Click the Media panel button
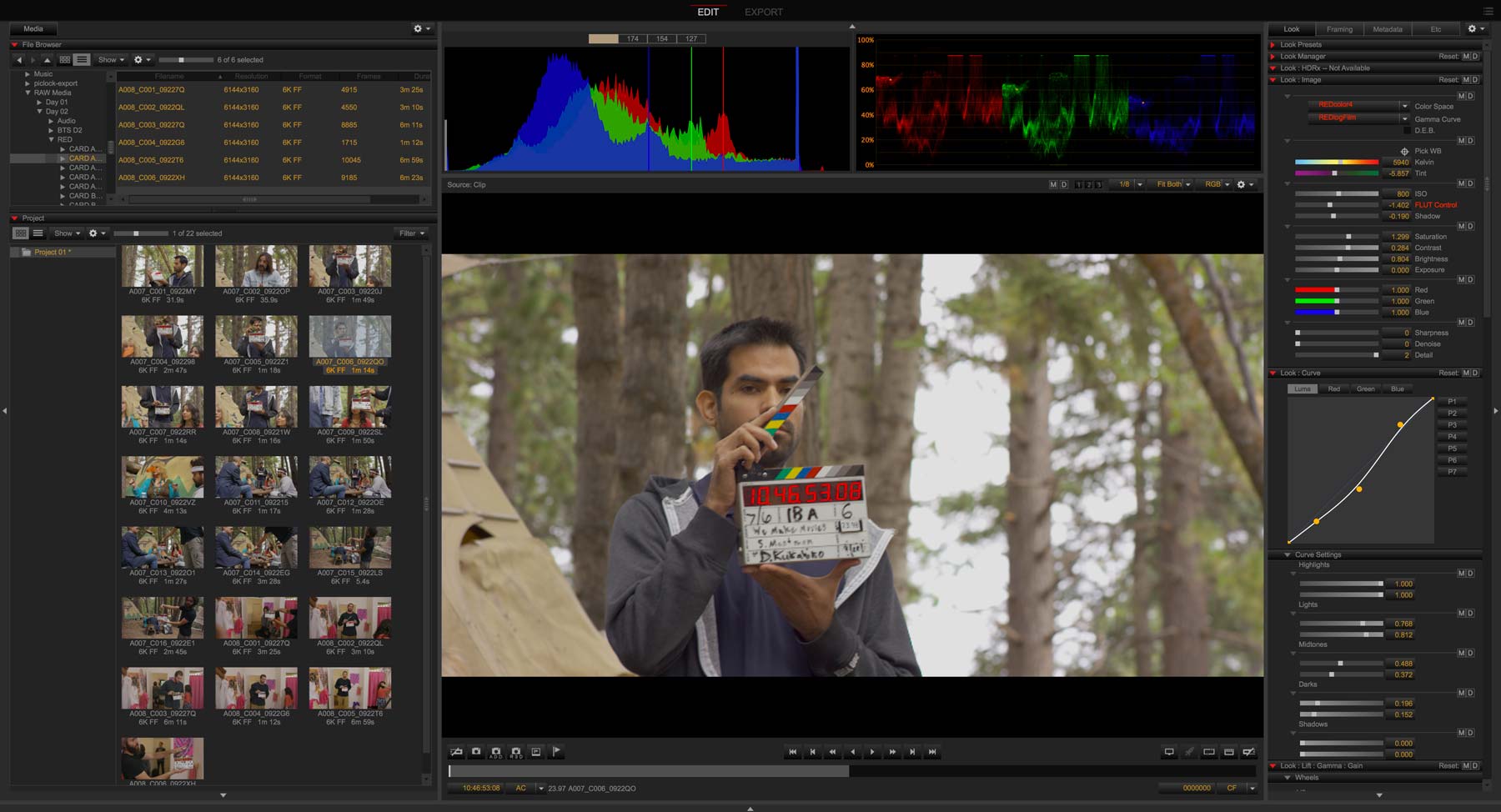Image resolution: width=1501 pixels, height=812 pixels. 33,28
